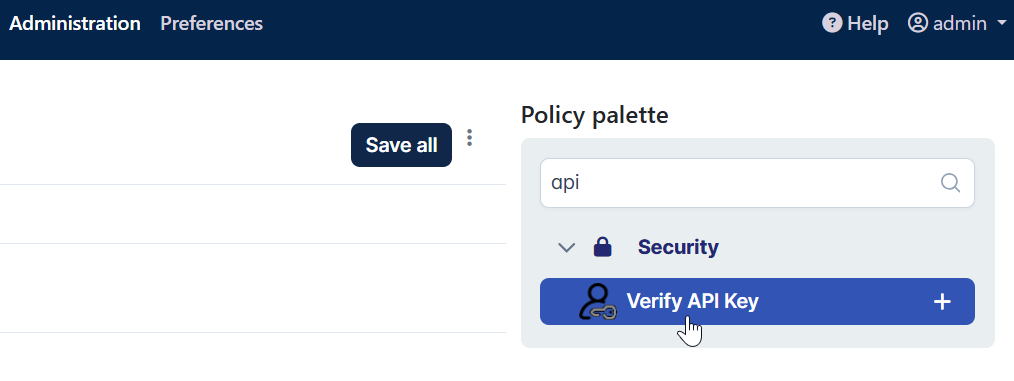This screenshot has width=1014, height=381.
Task: Click the Save all button
Action: click(402, 145)
